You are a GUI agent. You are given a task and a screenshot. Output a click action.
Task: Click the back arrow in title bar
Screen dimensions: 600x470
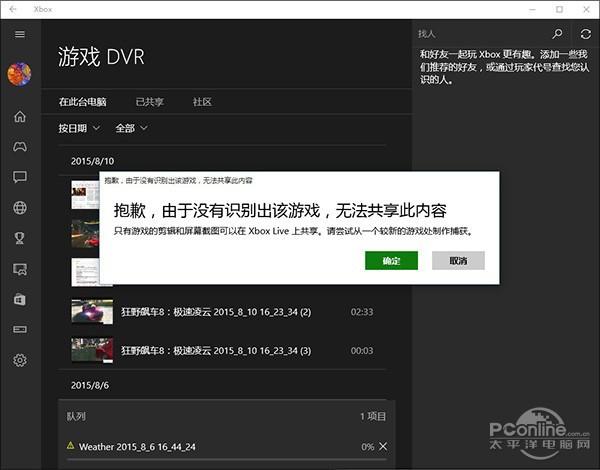tap(13, 9)
